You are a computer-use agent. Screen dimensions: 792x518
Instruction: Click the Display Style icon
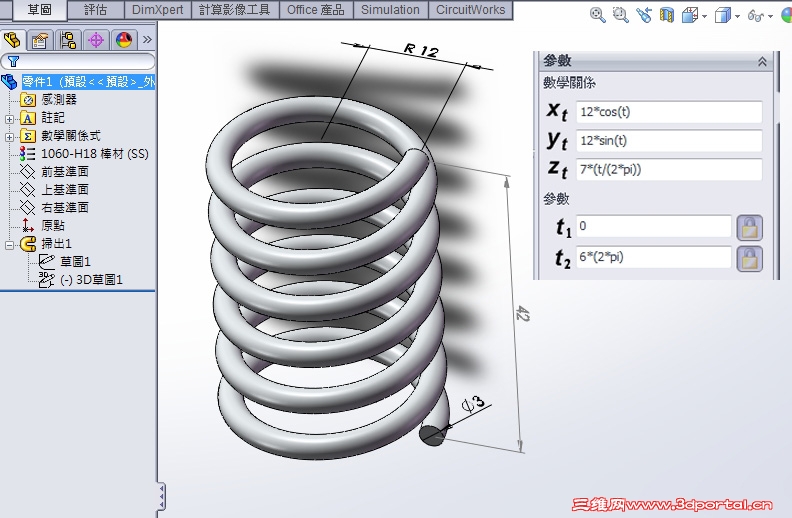point(723,16)
